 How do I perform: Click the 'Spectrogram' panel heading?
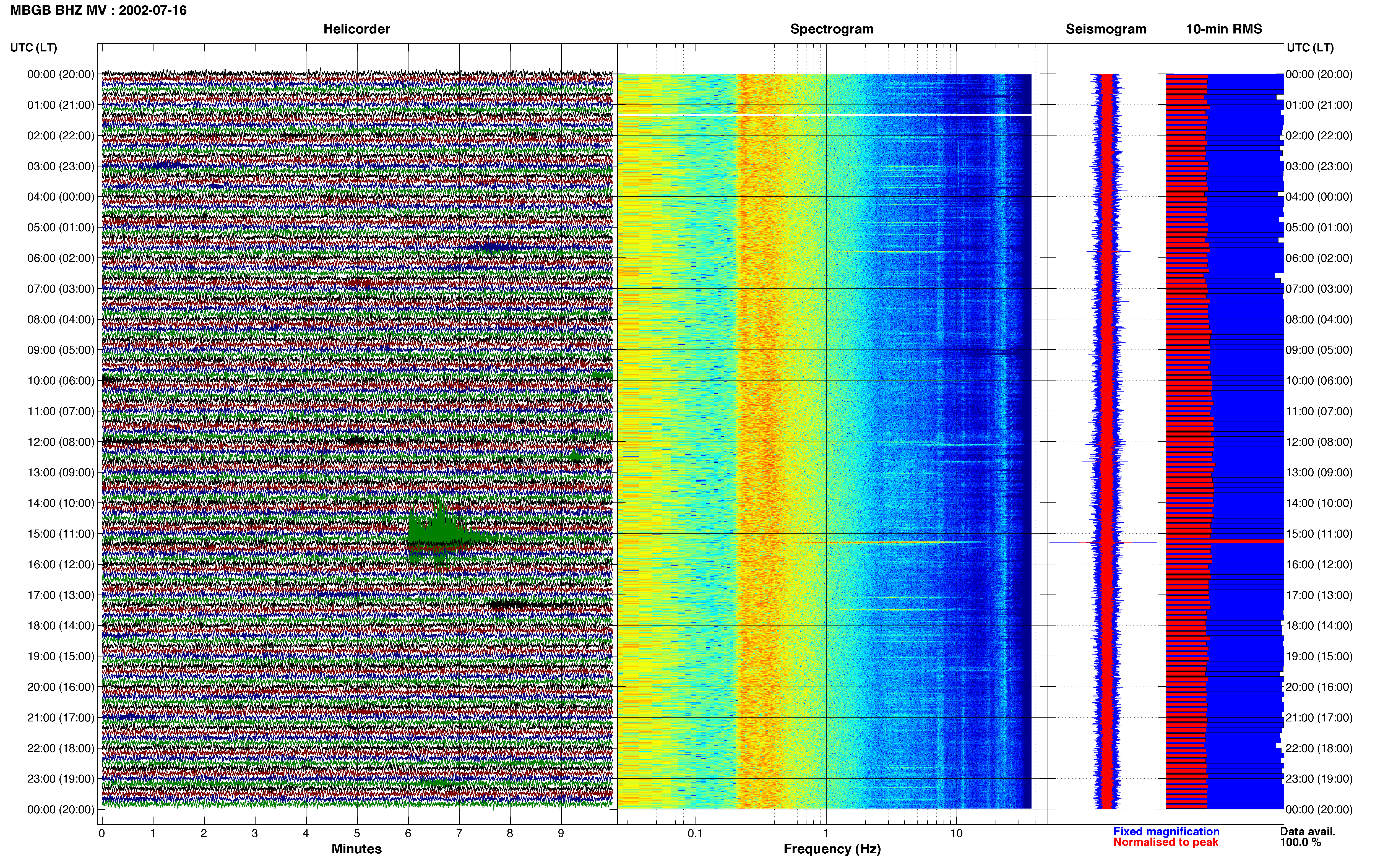pos(832,29)
